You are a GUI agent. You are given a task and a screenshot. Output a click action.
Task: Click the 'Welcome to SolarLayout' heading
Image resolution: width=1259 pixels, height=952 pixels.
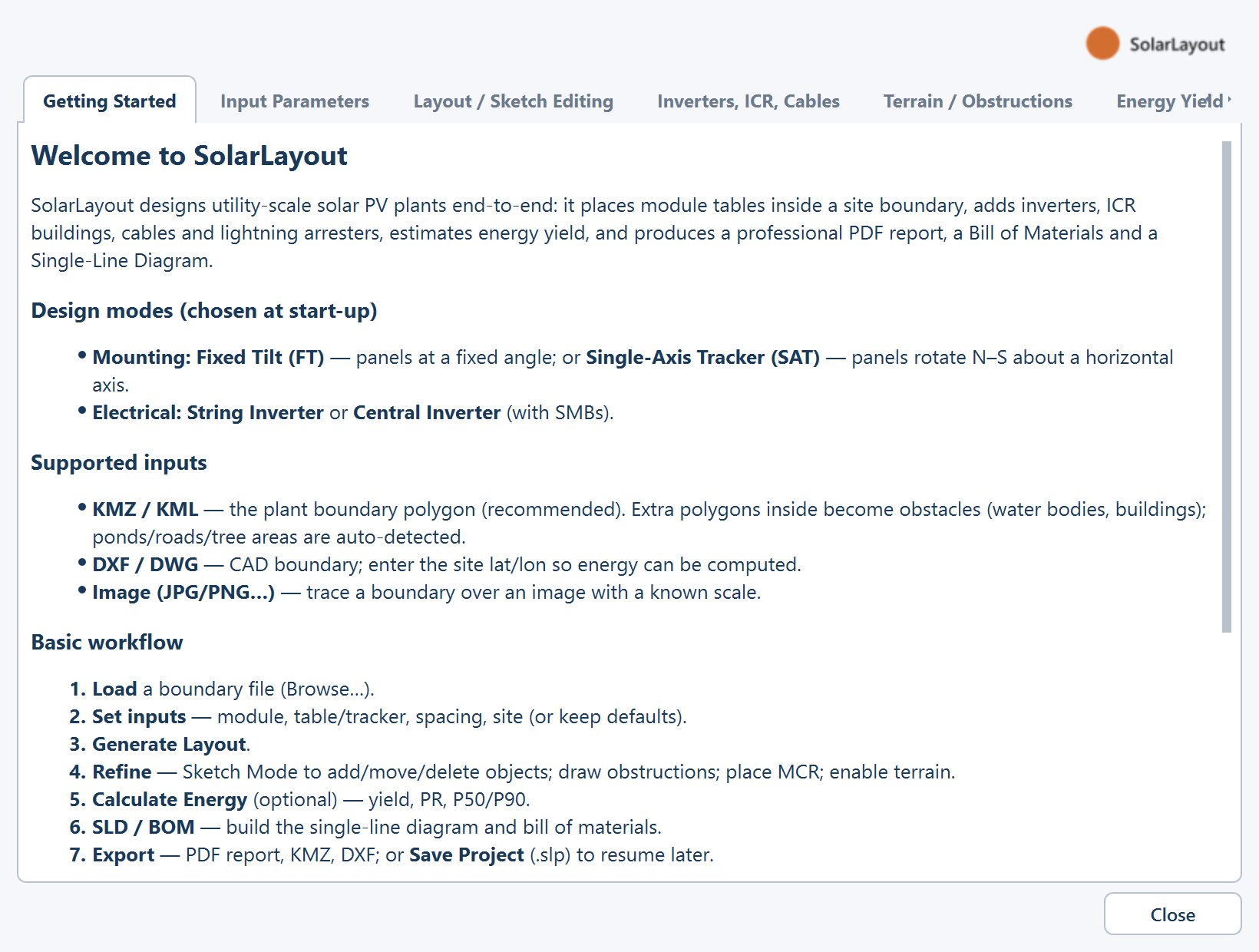click(189, 156)
